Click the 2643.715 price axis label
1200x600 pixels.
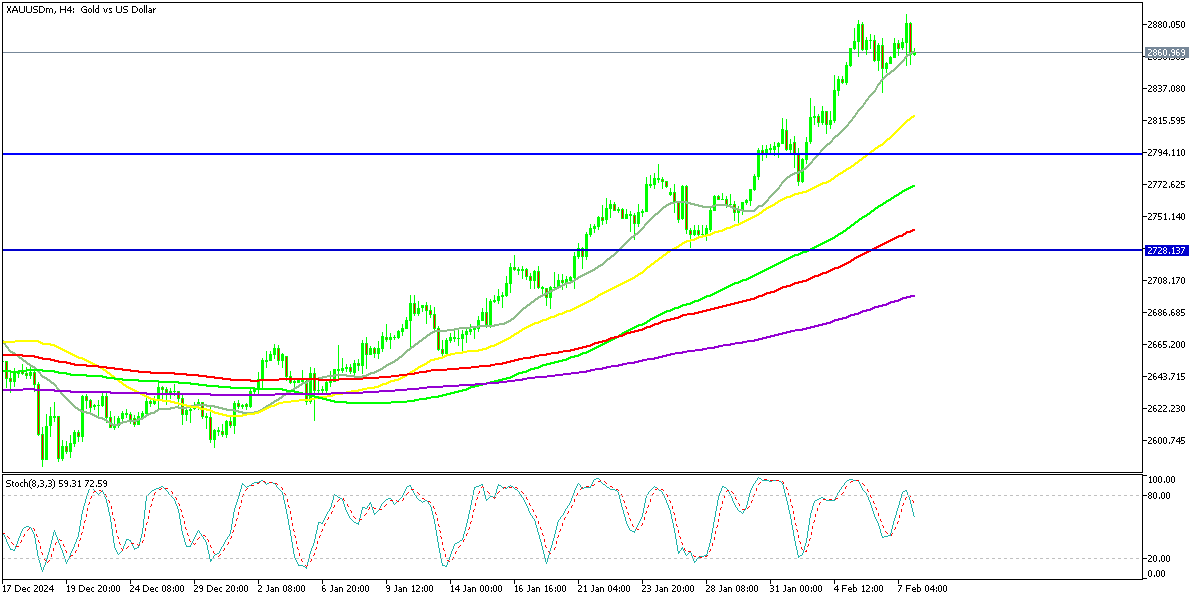click(x=1166, y=376)
